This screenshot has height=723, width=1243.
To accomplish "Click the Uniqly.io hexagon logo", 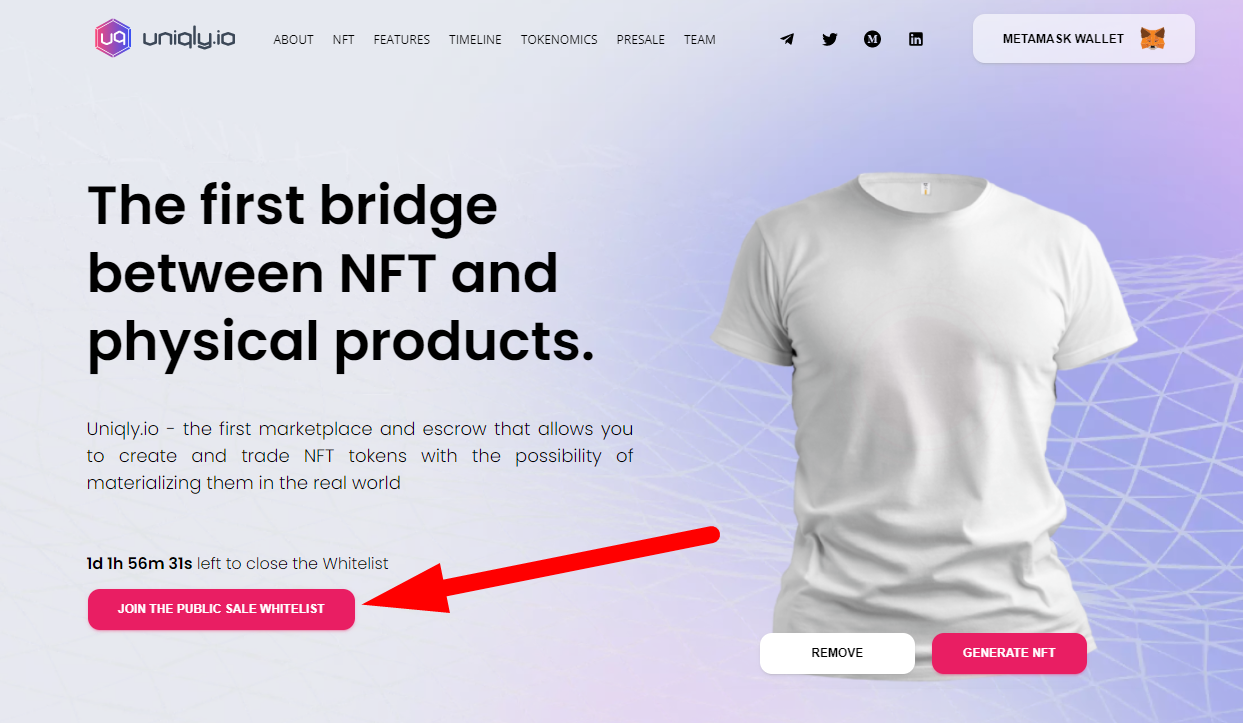I will [x=113, y=39].
